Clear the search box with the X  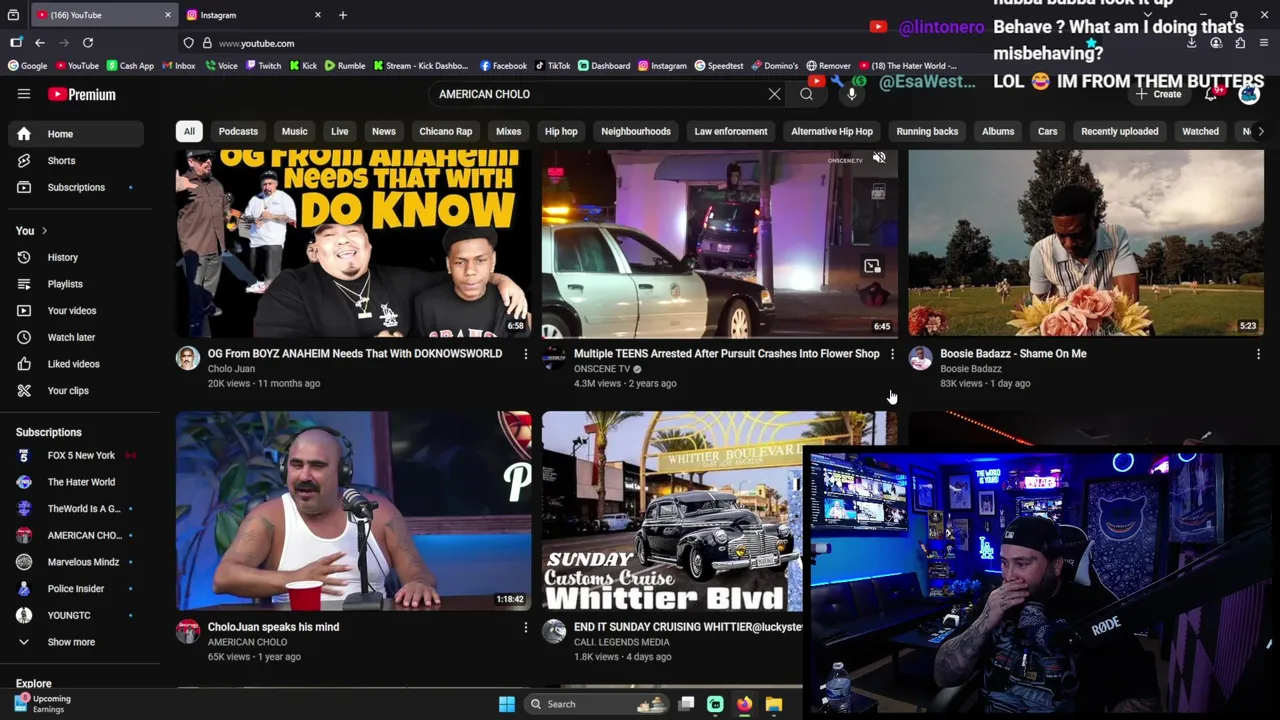pos(774,94)
